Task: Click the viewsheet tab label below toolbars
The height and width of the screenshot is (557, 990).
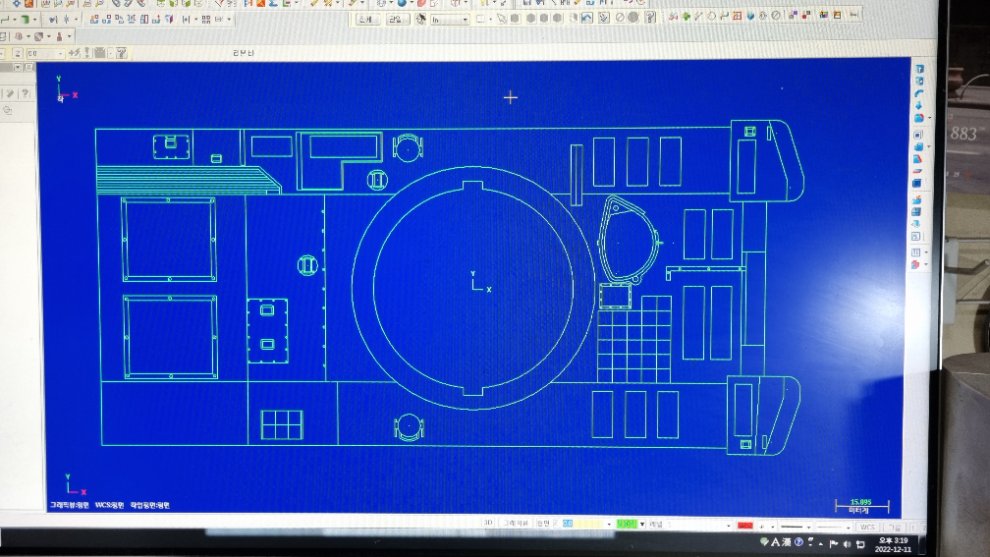Action: pyautogui.click(x=243, y=51)
